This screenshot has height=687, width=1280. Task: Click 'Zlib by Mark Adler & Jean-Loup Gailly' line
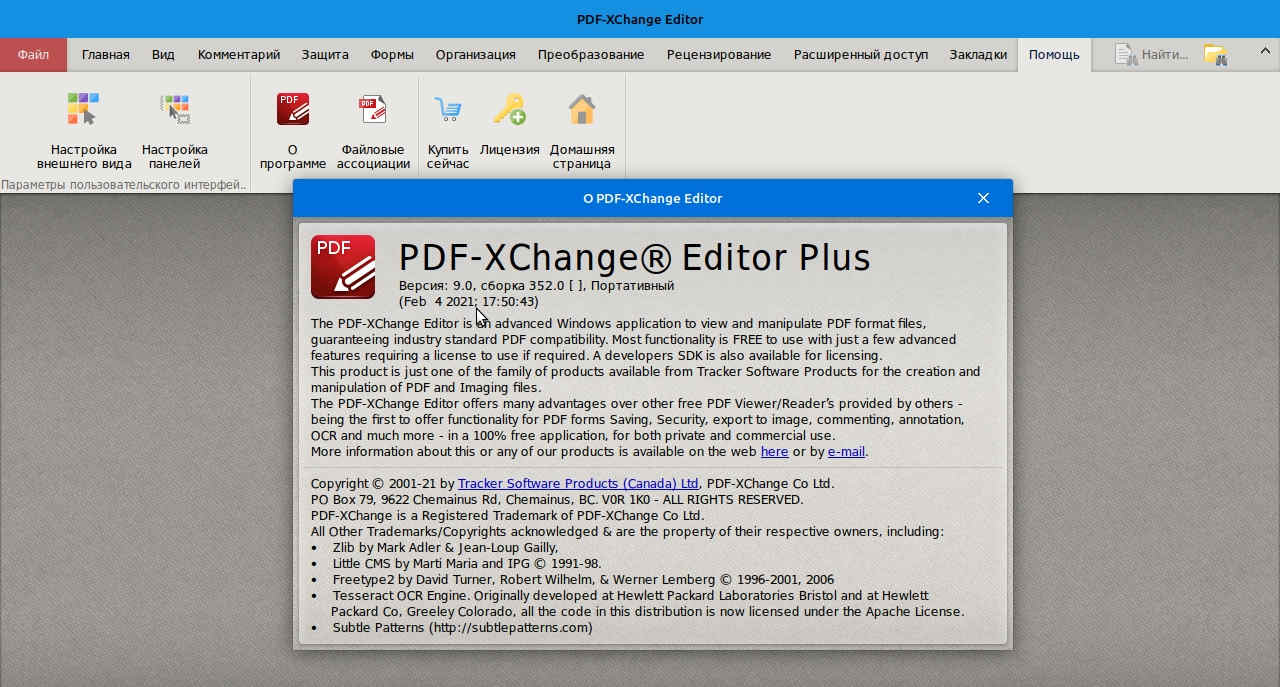point(445,548)
